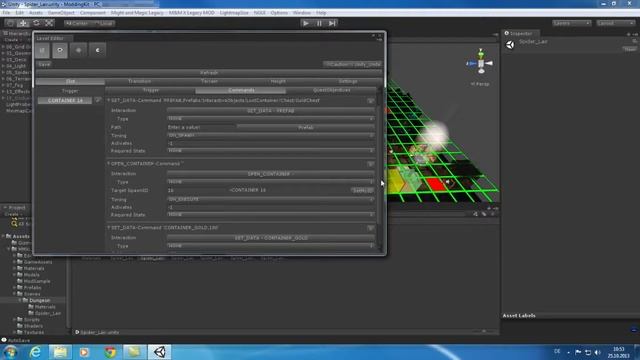640x360 pixels.
Task: Remove OPEN_CONTAINER command via corner button
Action: (370, 164)
